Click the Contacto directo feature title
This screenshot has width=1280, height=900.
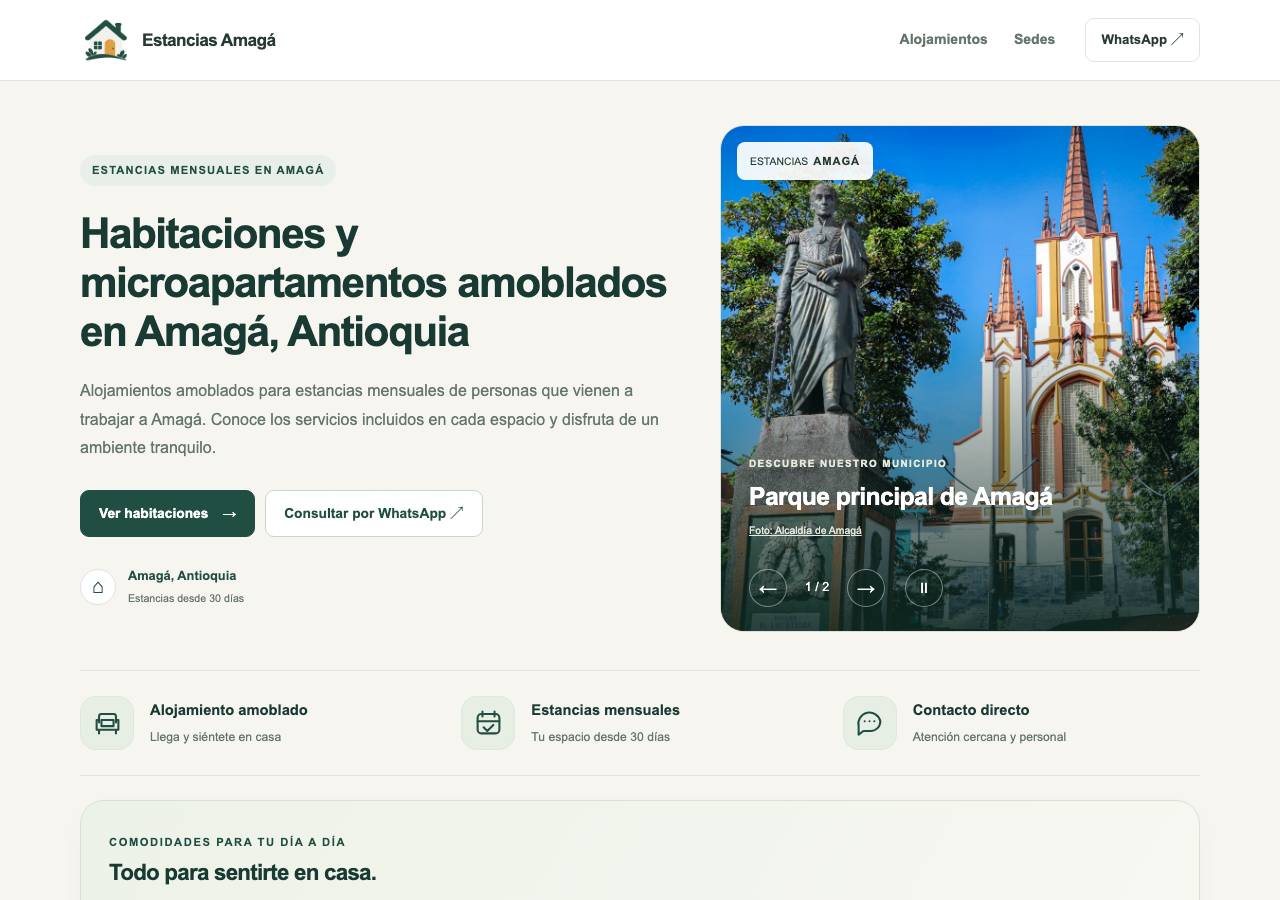(971, 710)
